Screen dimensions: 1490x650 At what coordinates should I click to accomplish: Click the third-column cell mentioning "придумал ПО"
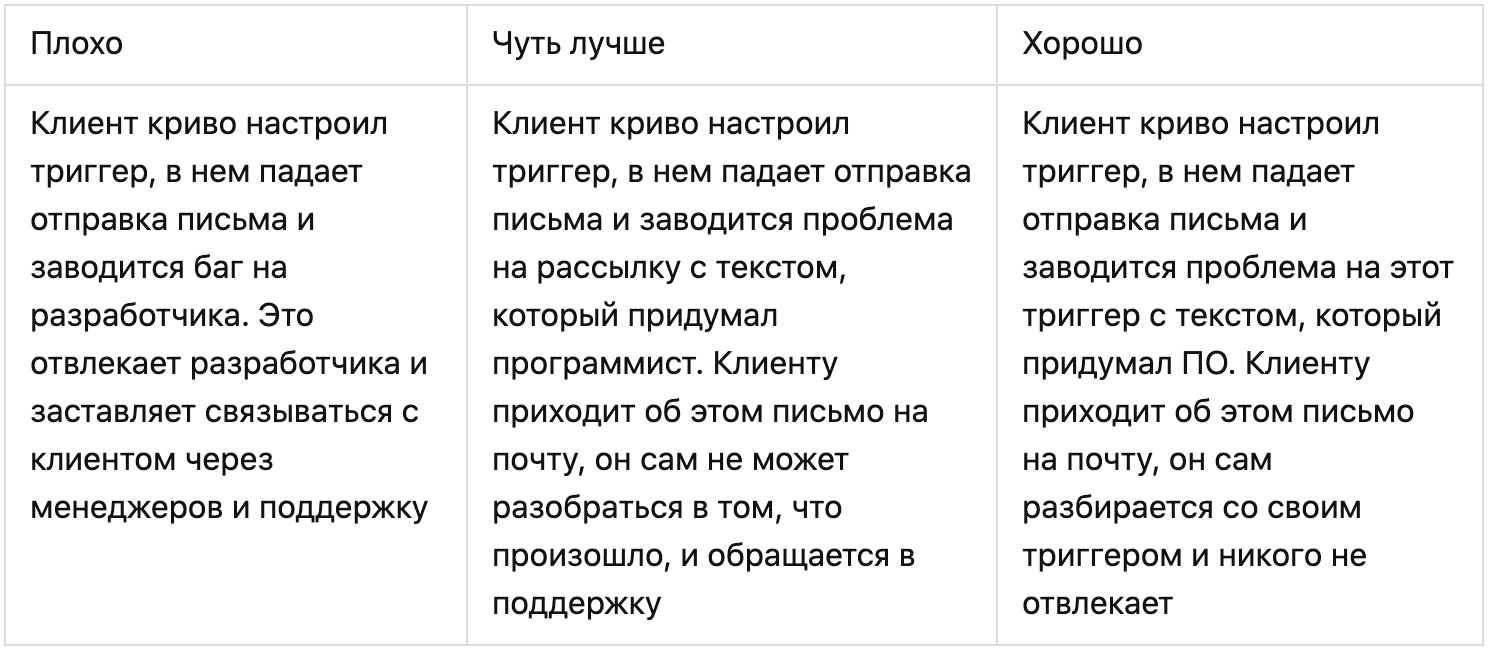coord(1240,364)
